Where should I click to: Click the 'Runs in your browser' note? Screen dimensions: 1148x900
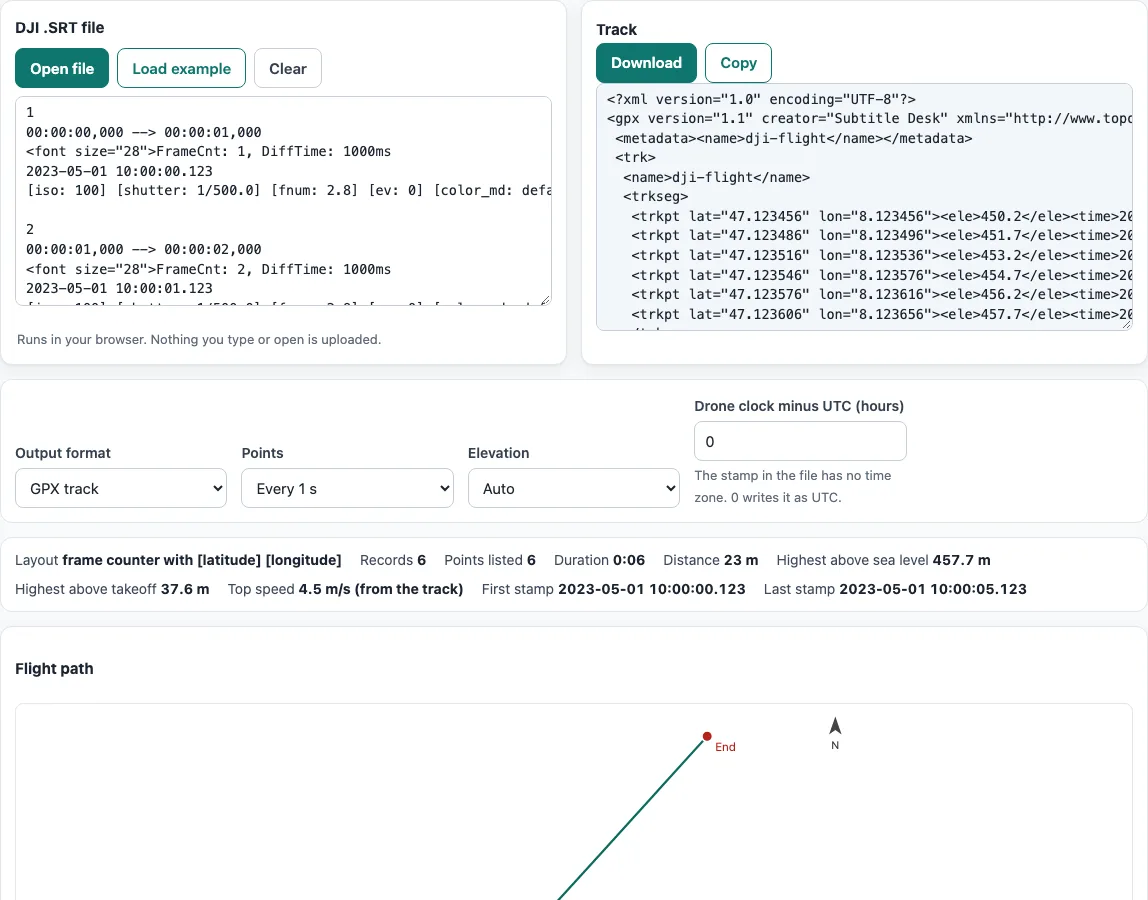[199, 340]
